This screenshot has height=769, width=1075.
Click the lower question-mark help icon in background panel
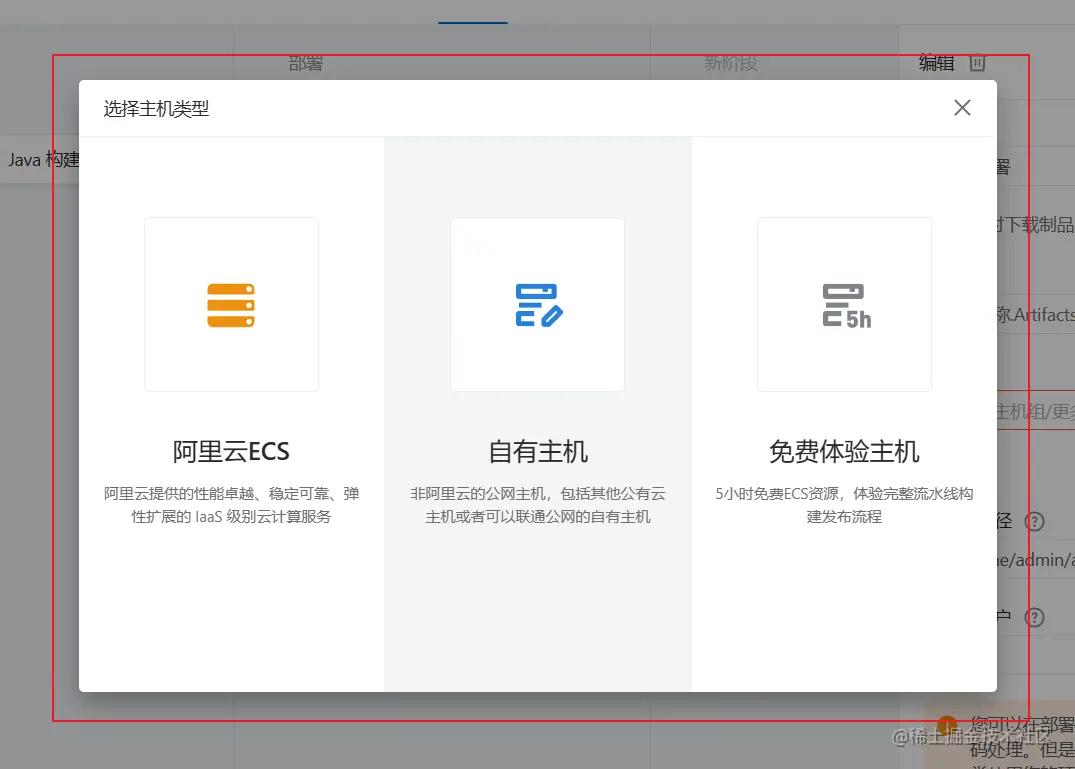(x=1034, y=618)
